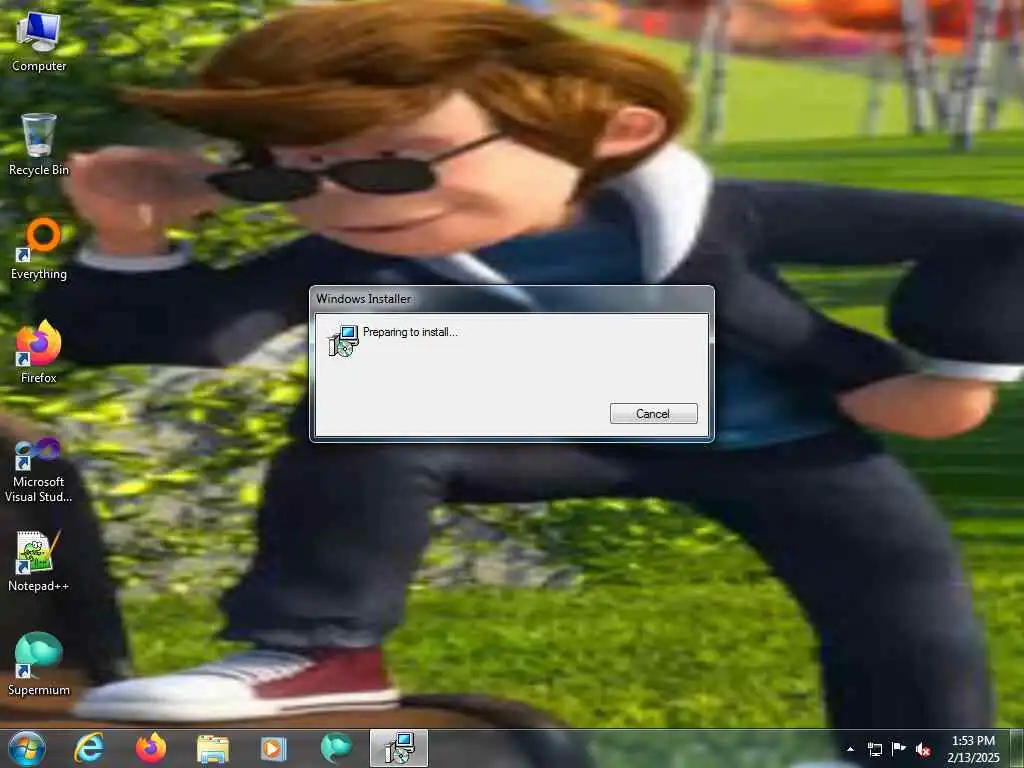Viewport: 1024px width, 768px height.
Task: Open the Action Center flag icon
Action: click(899, 749)
